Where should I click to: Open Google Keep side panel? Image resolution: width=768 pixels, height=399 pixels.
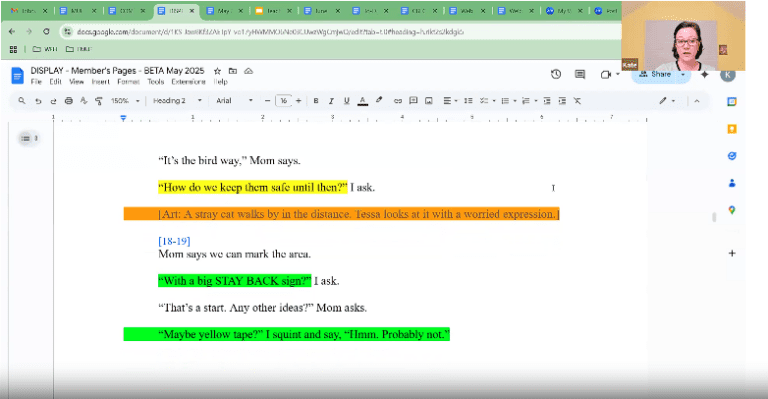[732, 129]
